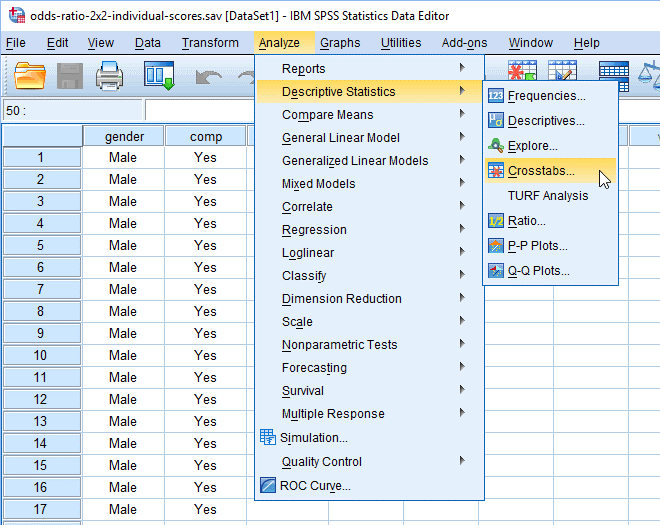The width and height of the screenshot is (660, 525).
Task: Expand the Regression submenu arrow
Action: click(461, 230)
